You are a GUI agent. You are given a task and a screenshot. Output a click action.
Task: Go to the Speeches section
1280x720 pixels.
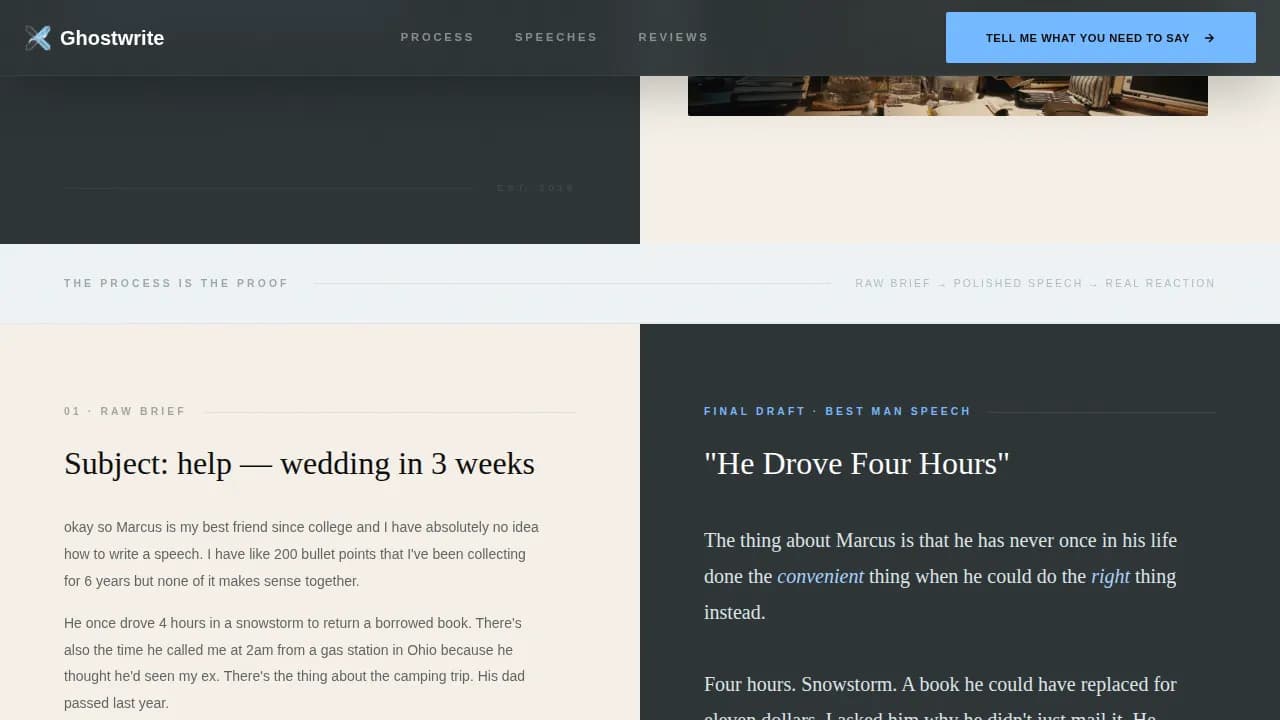[556, 37]
